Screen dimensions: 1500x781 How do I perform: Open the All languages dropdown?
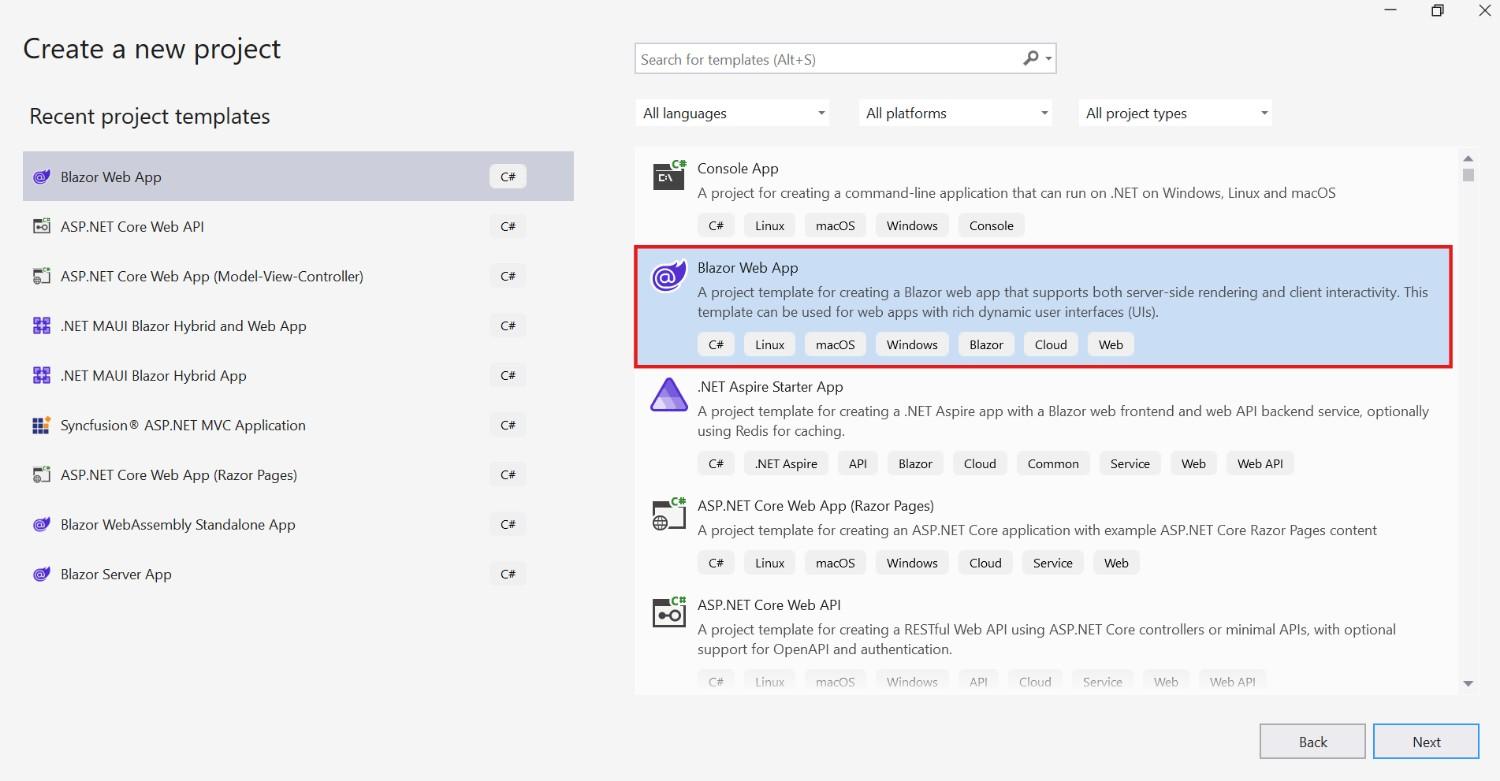tap(734, 113)
